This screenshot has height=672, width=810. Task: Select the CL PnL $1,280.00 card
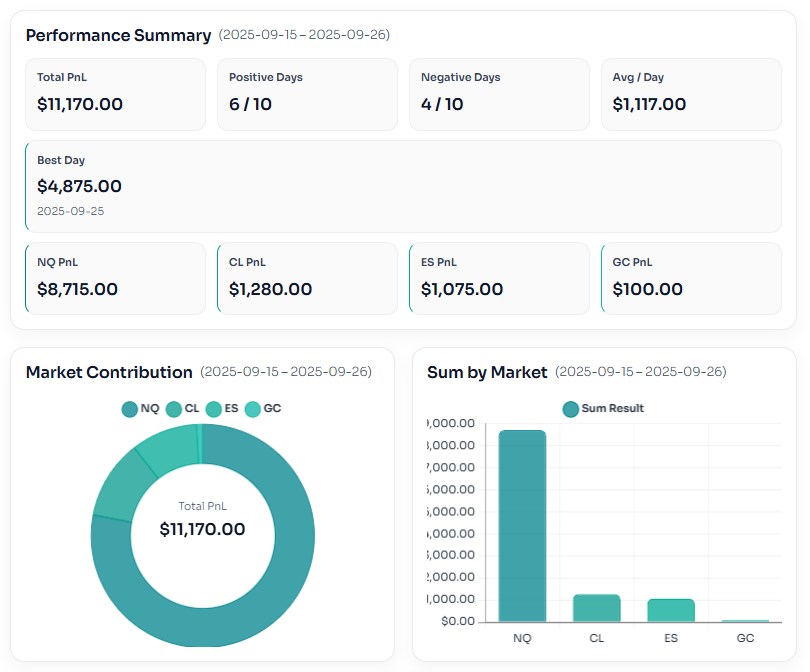tap(307, 279)
